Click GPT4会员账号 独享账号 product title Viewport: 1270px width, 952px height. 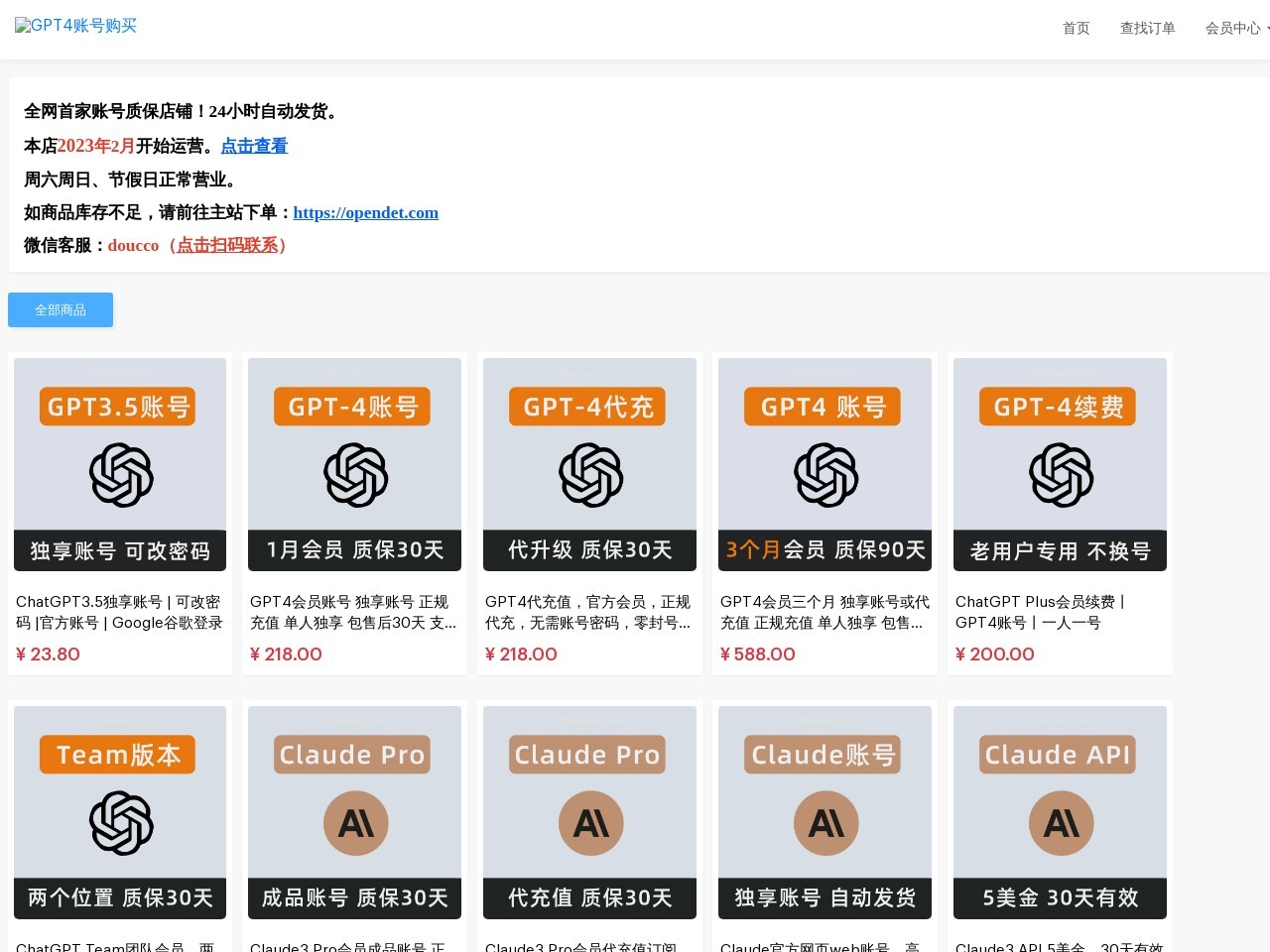(354, 612)
